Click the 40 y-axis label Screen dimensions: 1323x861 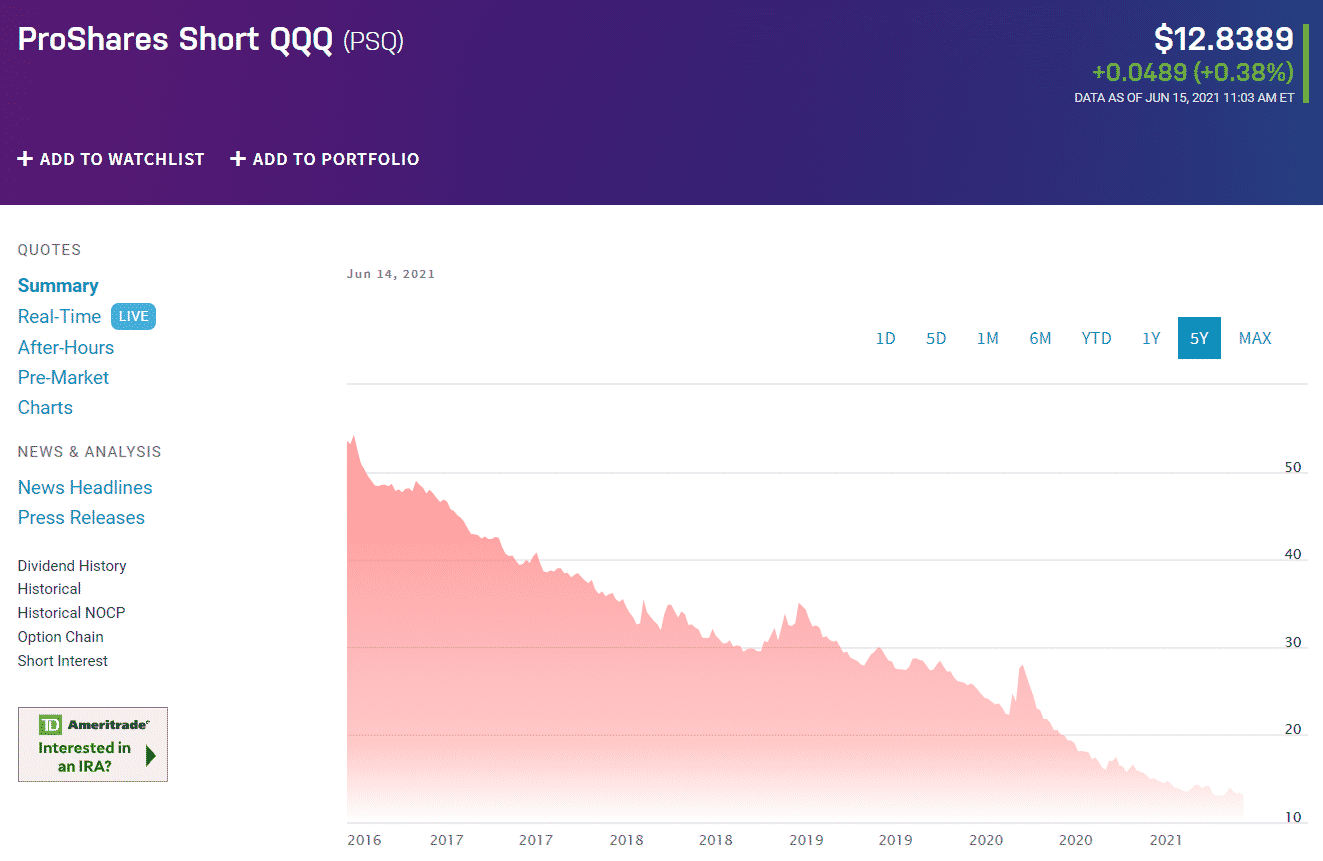1293,555
